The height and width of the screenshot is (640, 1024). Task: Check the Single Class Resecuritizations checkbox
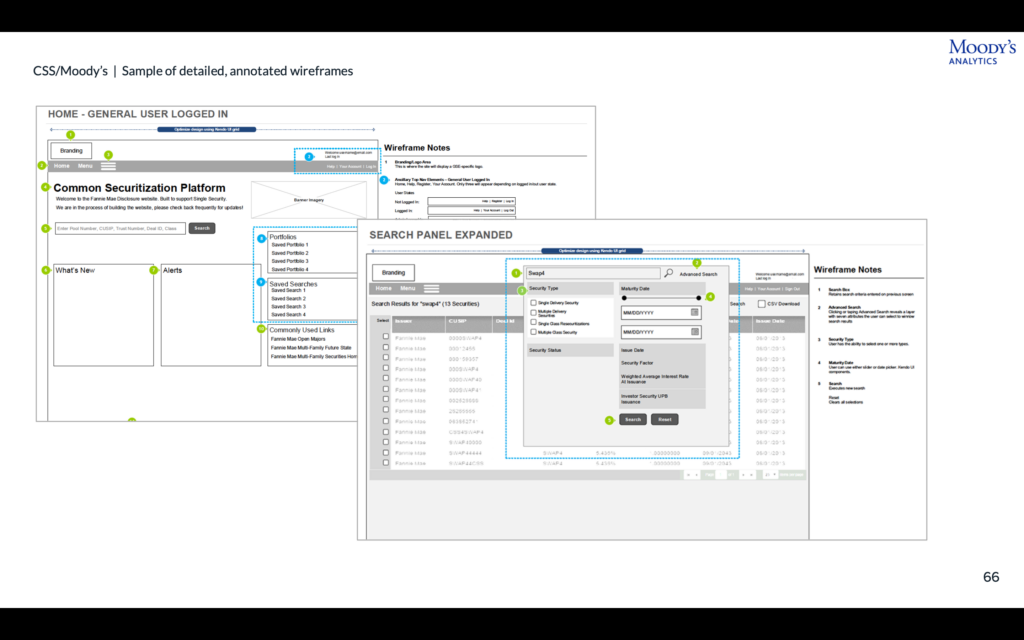pos(534,323)
